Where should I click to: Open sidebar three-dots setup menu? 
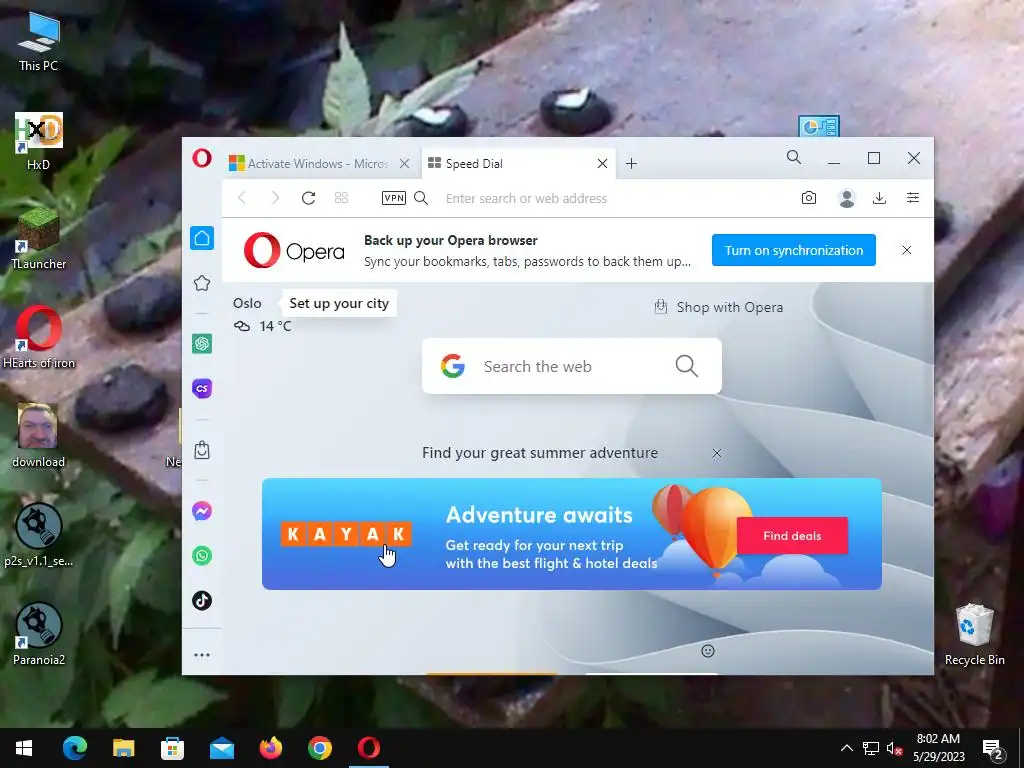pos(202,655)
